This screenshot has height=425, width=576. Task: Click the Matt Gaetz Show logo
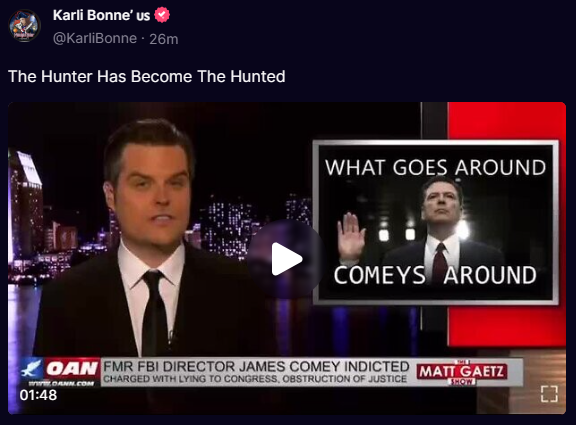pyautogui.click(x=462, y=372)
